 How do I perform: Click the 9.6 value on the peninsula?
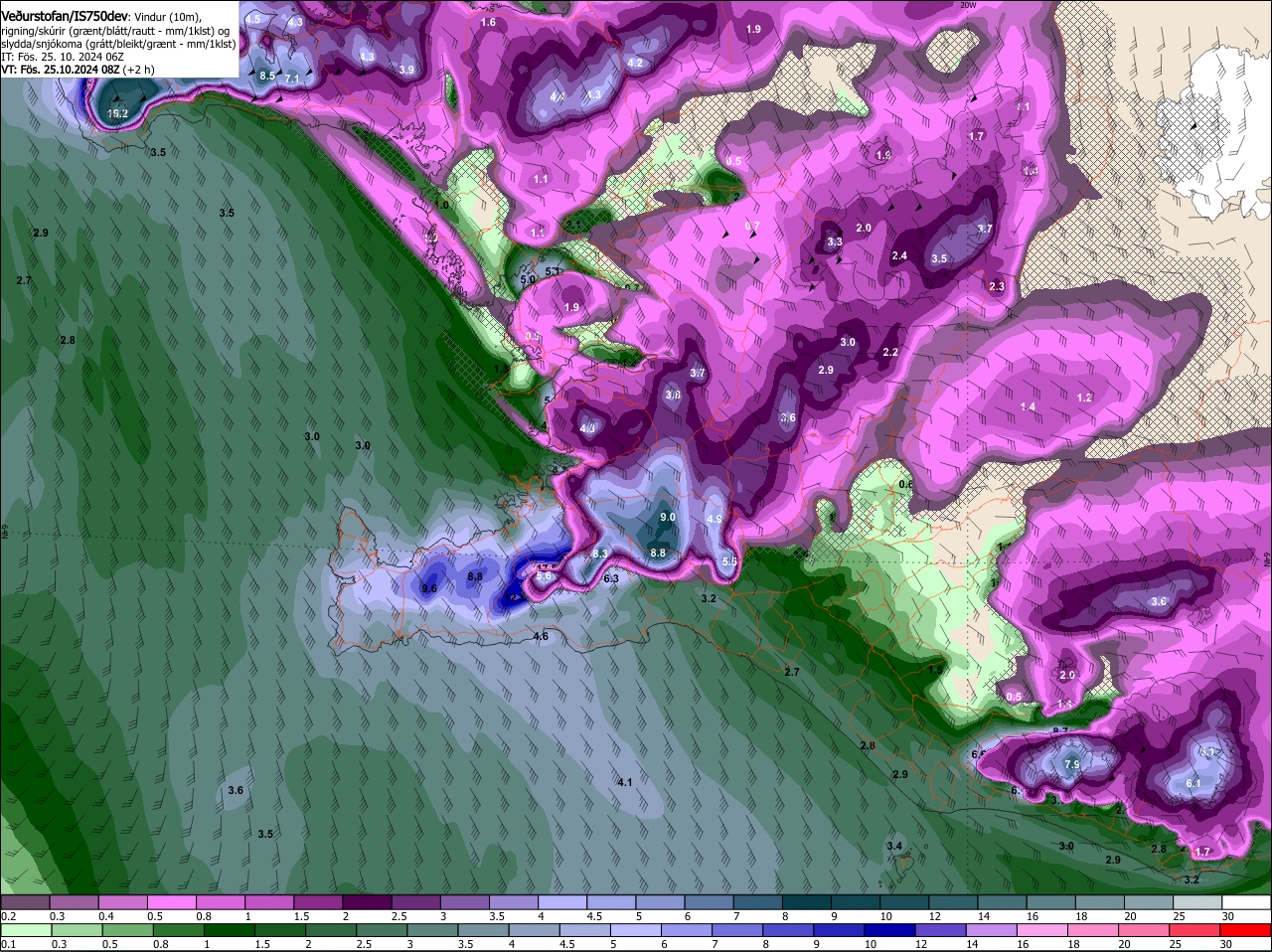click(x=429, y=588)
